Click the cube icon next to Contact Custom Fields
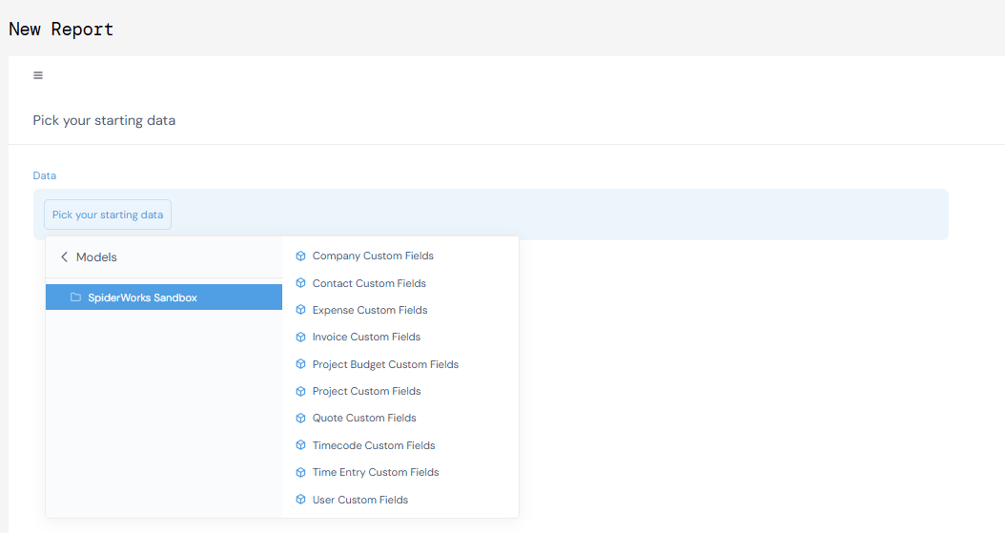Image resolution: width=1005 pixels, height=533 pixels. pyautogui.click(x=301, y=283)
